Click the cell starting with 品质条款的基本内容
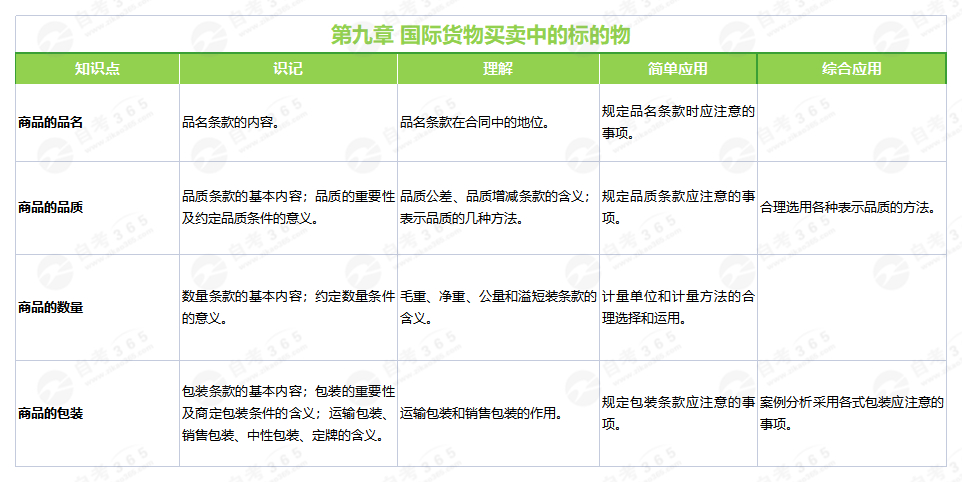This screenshot has height=482, width=962. (288, 208)
